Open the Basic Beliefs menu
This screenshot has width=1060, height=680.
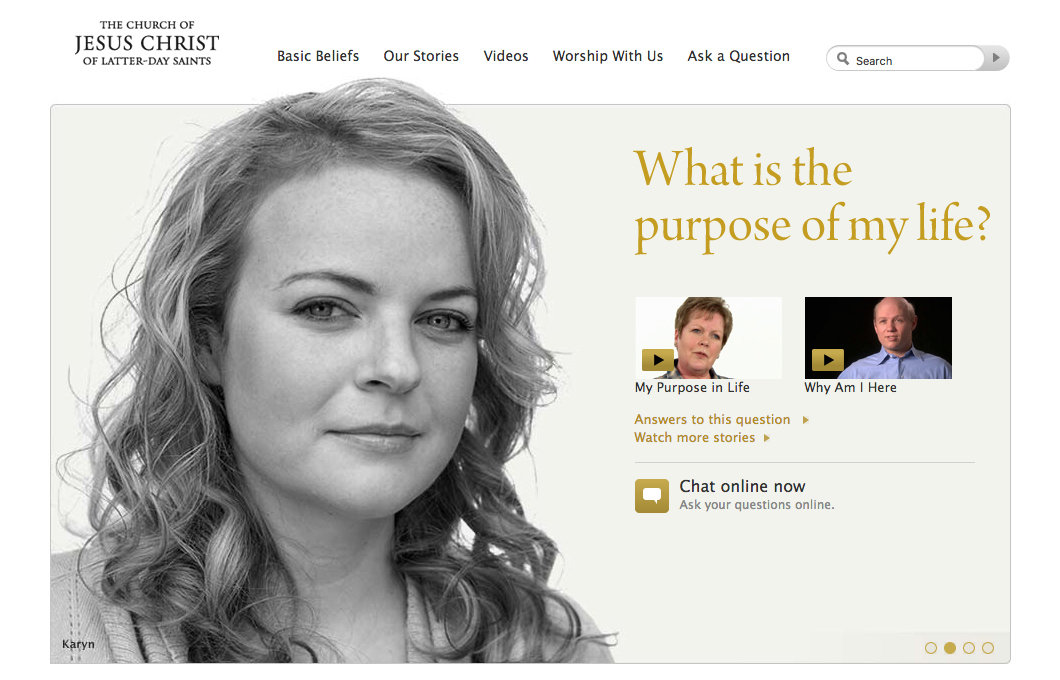point(318,56)
